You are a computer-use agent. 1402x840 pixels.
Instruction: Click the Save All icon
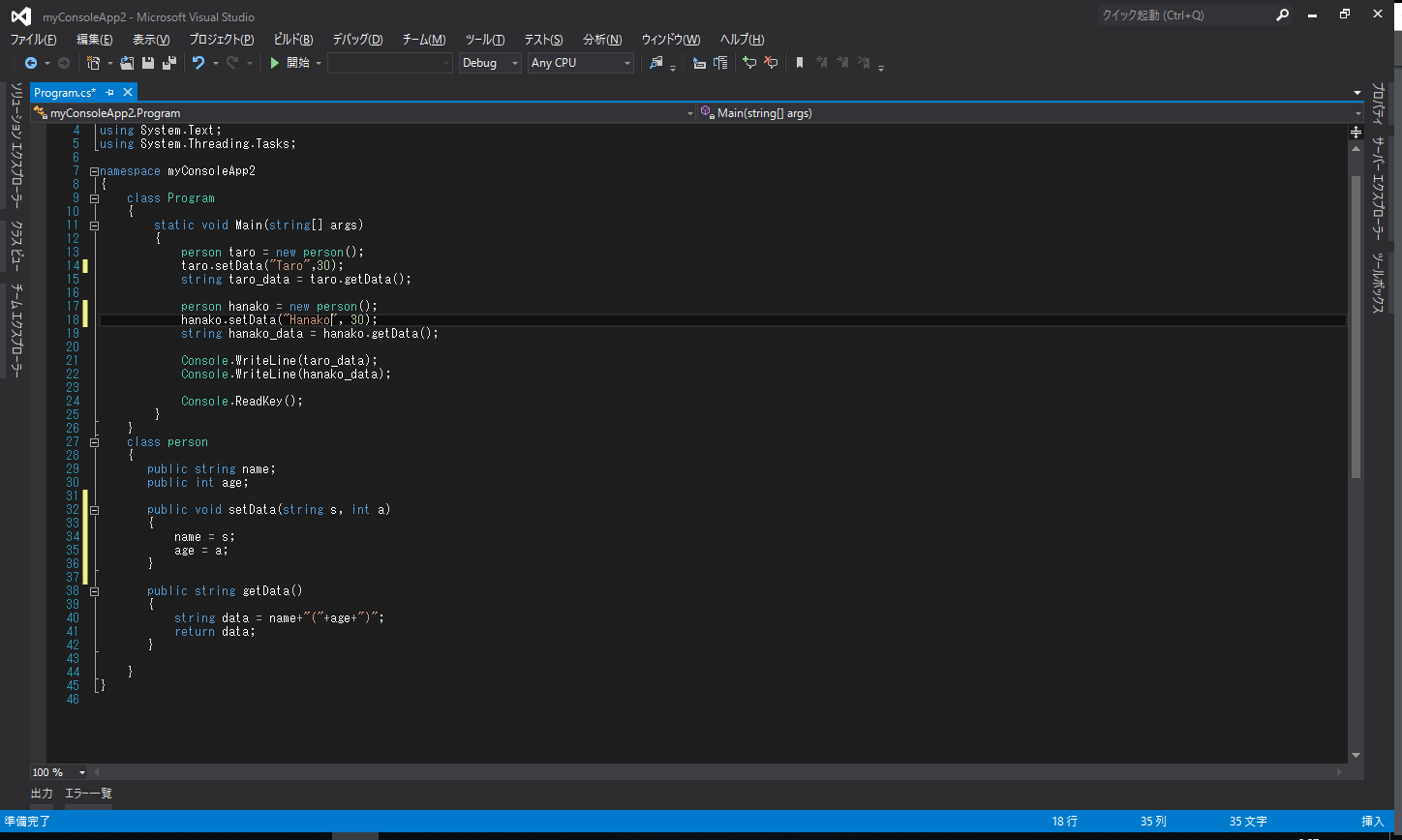point(168,63)
